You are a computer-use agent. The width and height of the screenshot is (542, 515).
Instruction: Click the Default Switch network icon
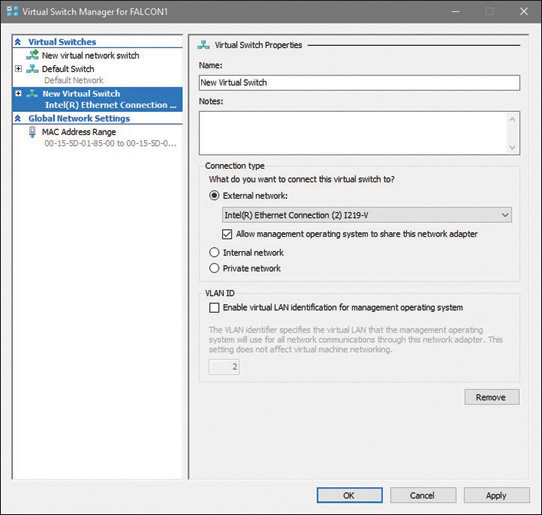[32, 68]
